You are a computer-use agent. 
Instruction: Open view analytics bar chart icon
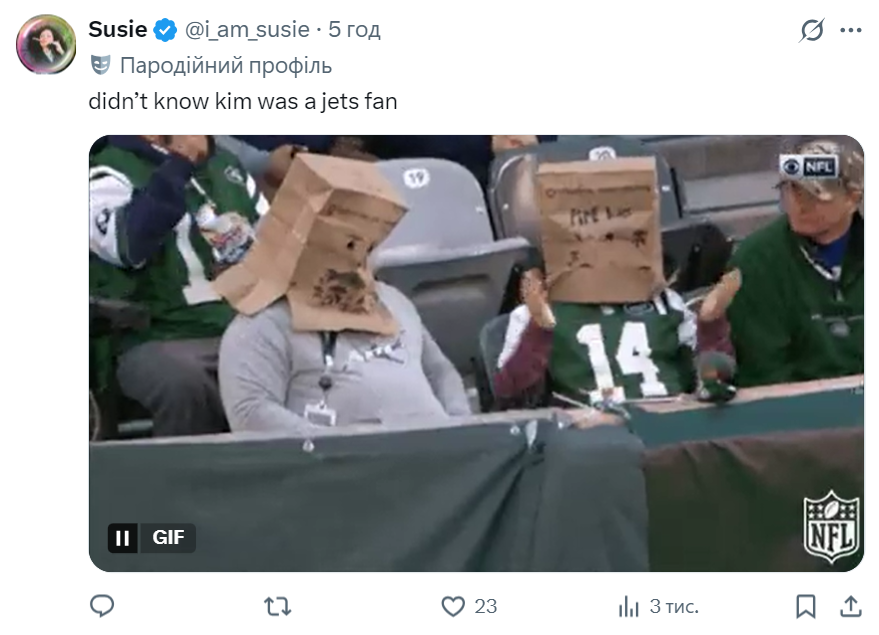pos(629,606)
